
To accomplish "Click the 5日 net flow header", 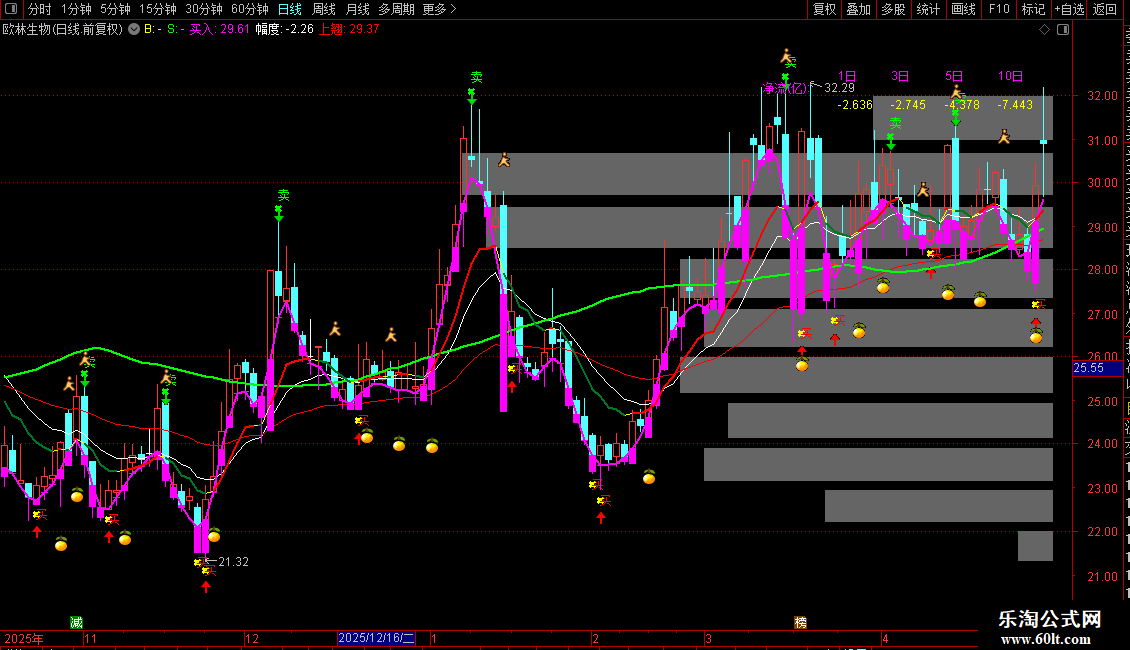I will coord(954,76).
